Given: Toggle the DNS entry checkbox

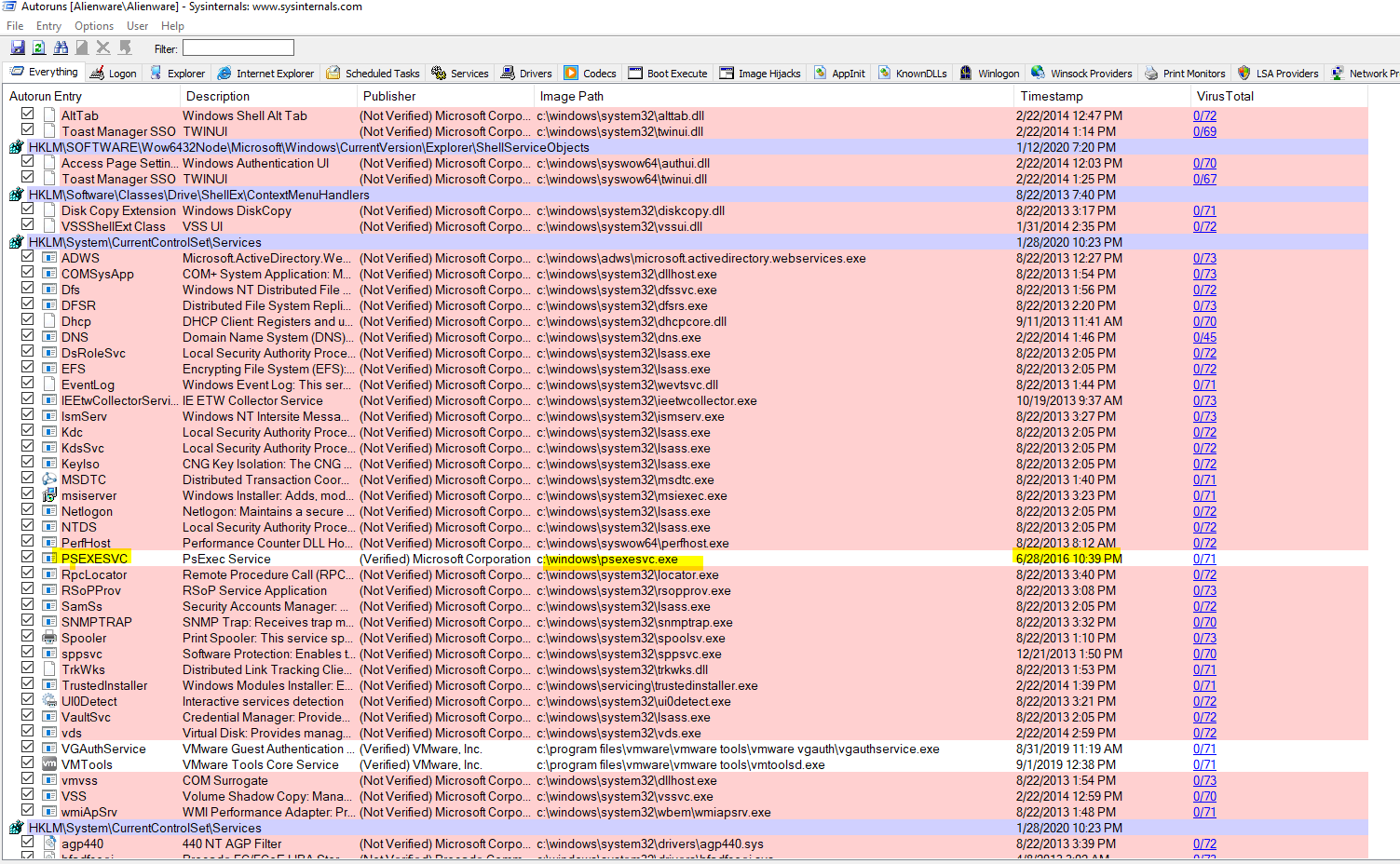Looking at the screenshot, I should click(x=28, y=336).
